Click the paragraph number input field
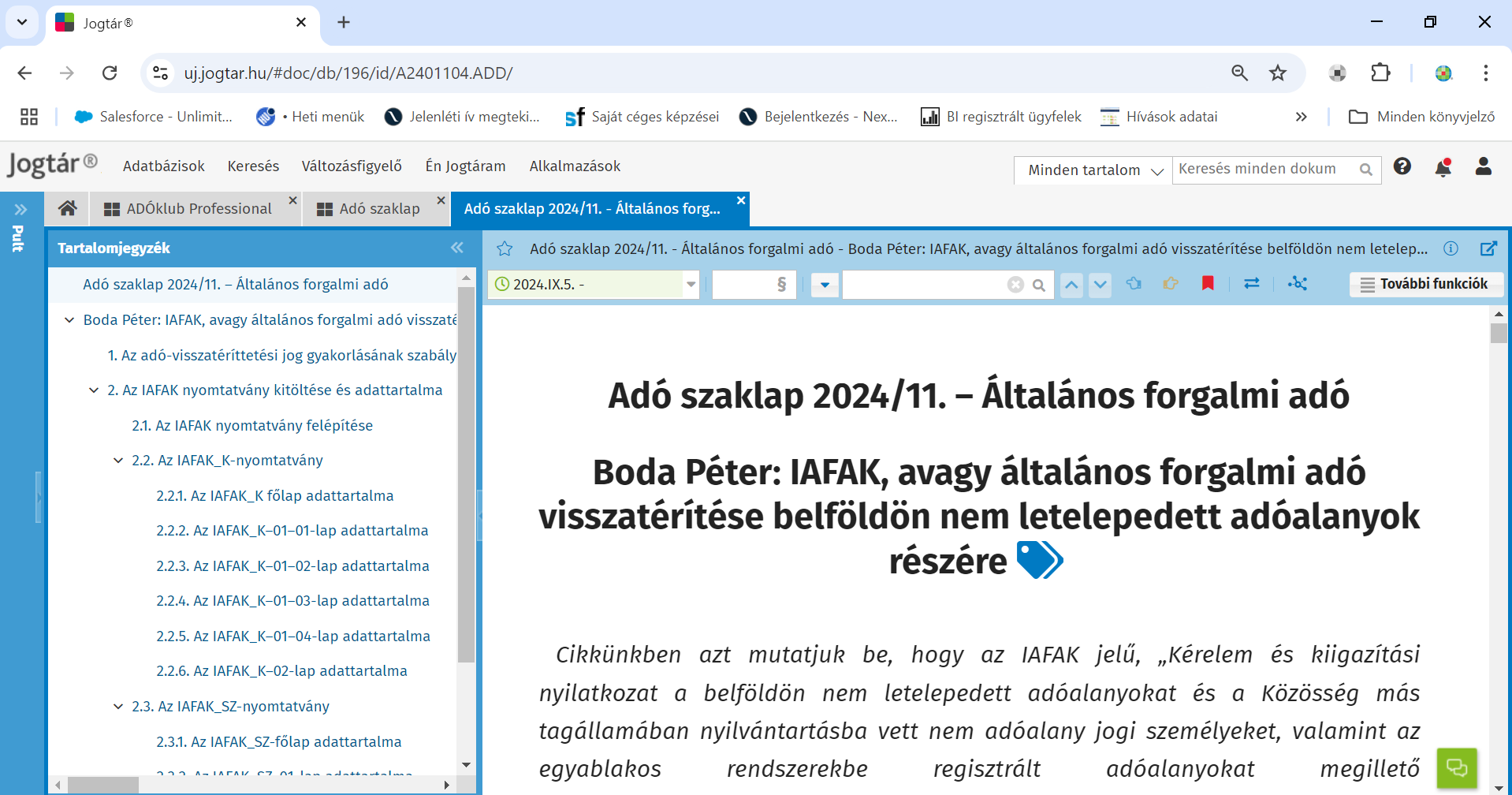 (x=743, y=285)
